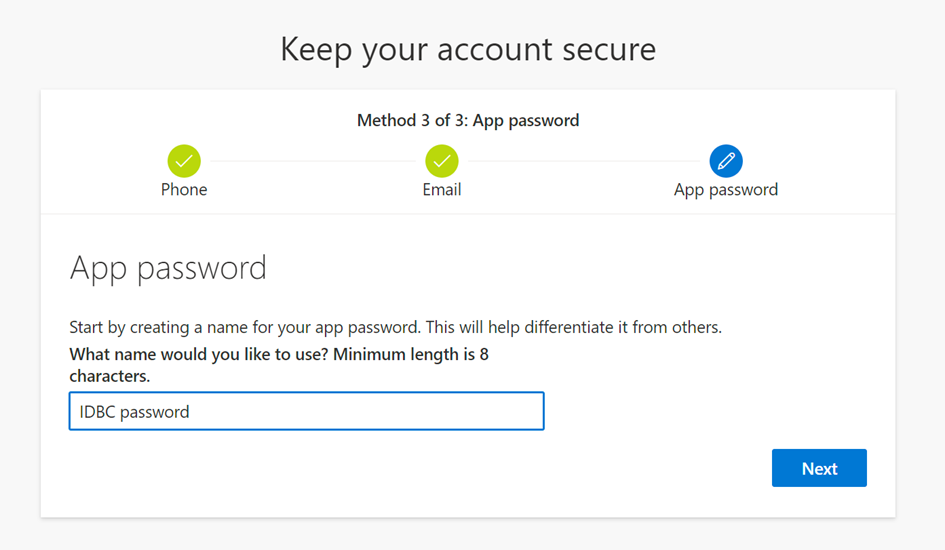The width and height of the screenshot is (945, 550).
Task: Click the 'Keep your account secure' title
Action: click(x=468, y=49)
